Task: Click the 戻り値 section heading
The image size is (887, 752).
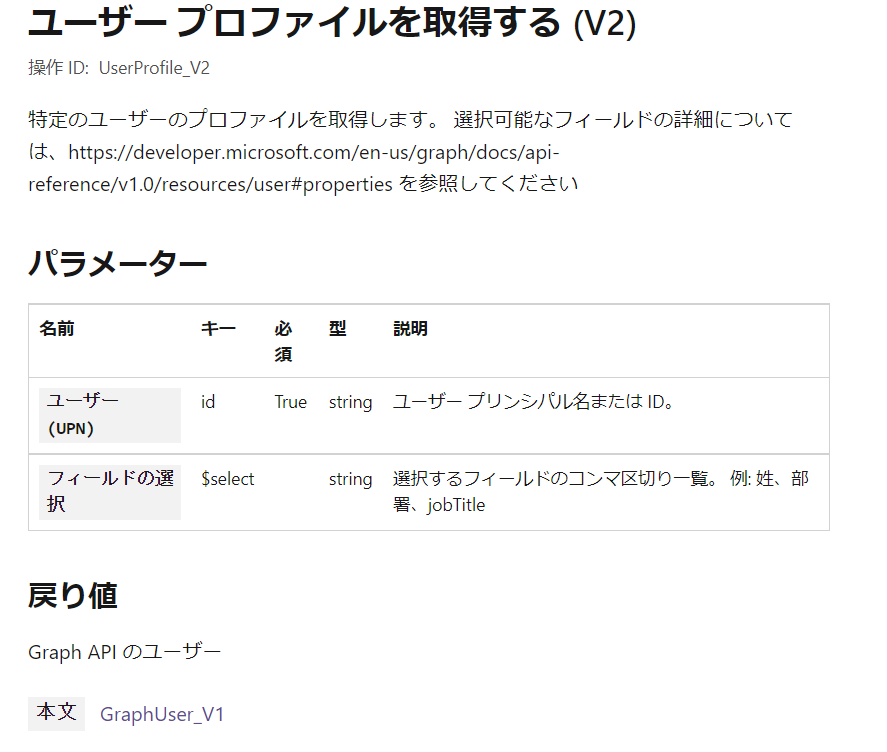Action: point(73,596)
